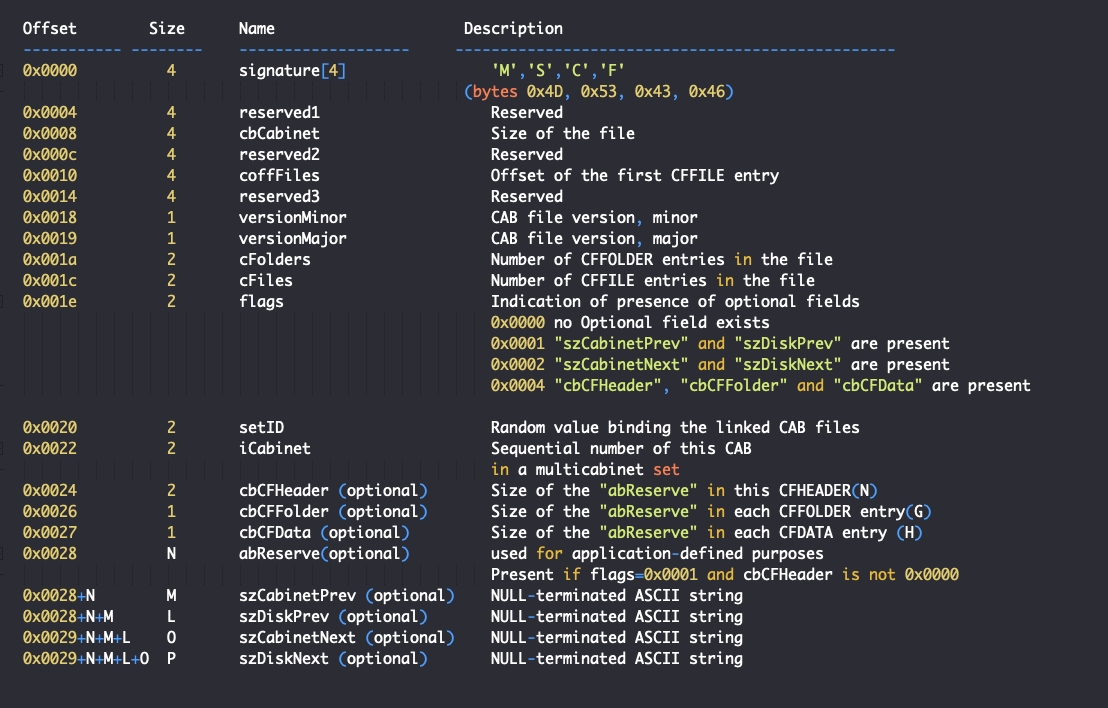
Task: Click the iCabinet field name
Action: (275, 448)
